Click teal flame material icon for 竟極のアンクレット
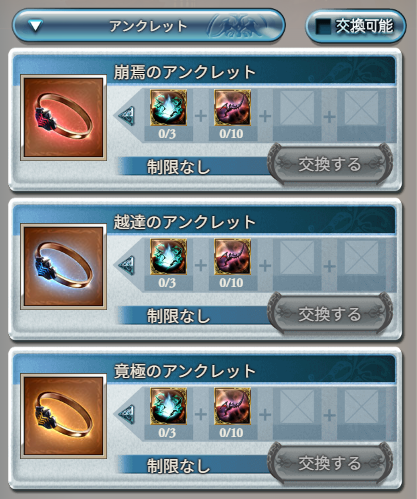The image size is (417, 499). (168, 406)
